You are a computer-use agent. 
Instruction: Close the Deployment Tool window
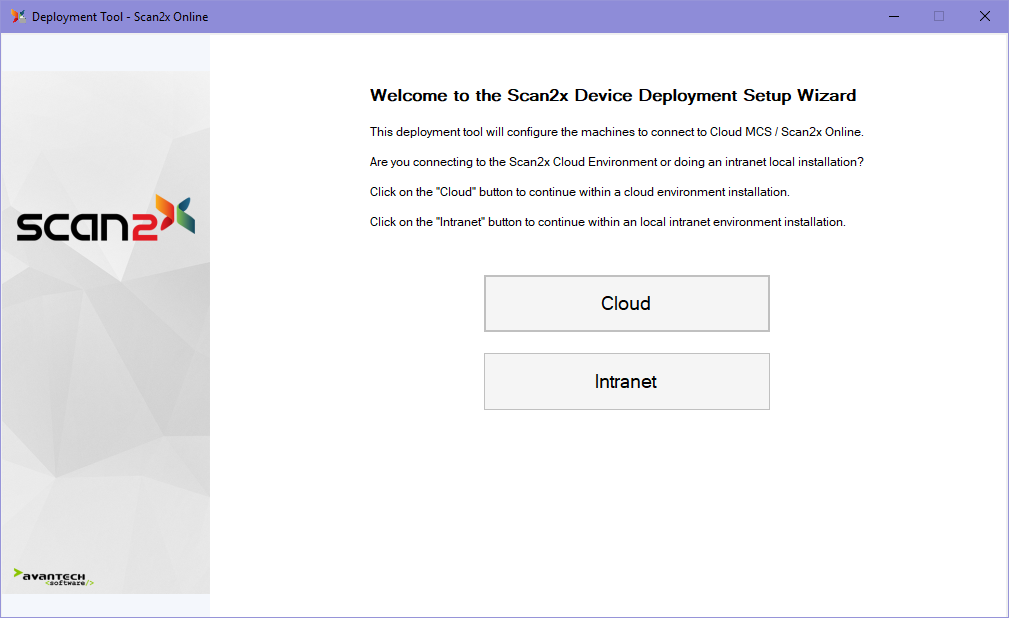985,16
